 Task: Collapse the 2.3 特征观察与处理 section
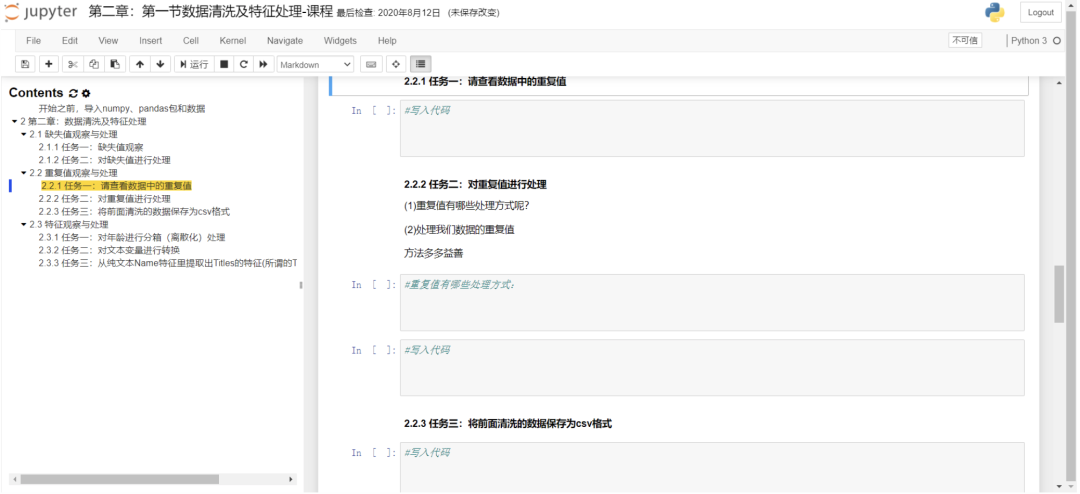point(23,225)
